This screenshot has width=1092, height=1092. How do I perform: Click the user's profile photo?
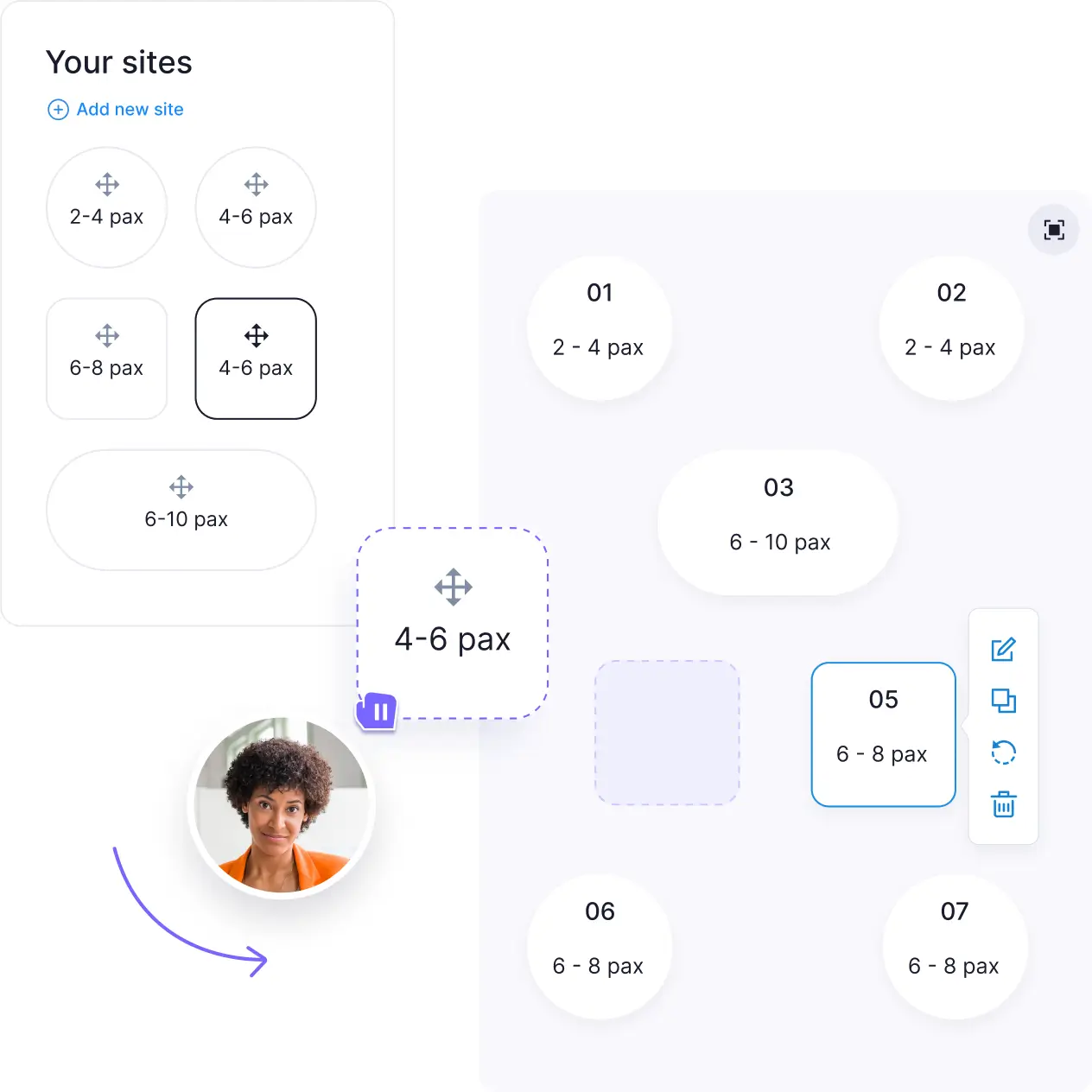(x=282, y=804)
